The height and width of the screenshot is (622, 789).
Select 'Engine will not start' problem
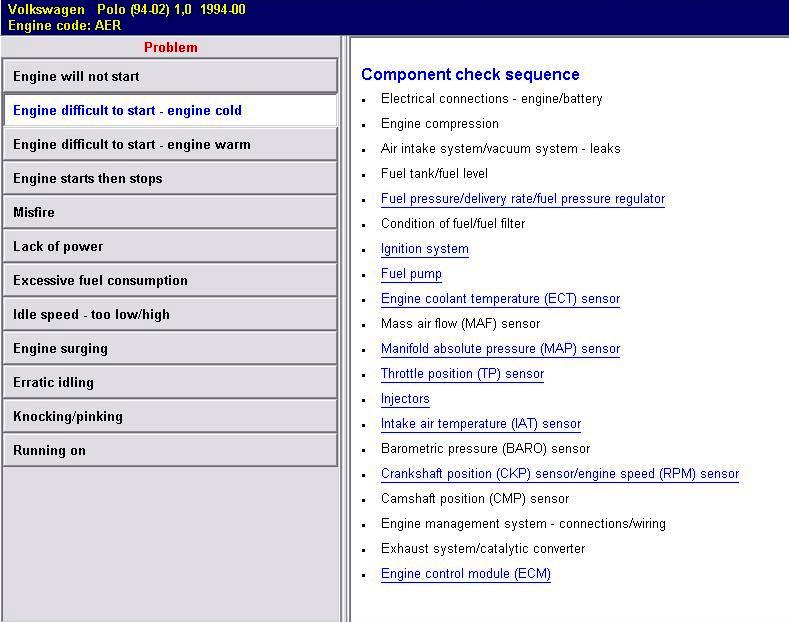tap(170, 76)
